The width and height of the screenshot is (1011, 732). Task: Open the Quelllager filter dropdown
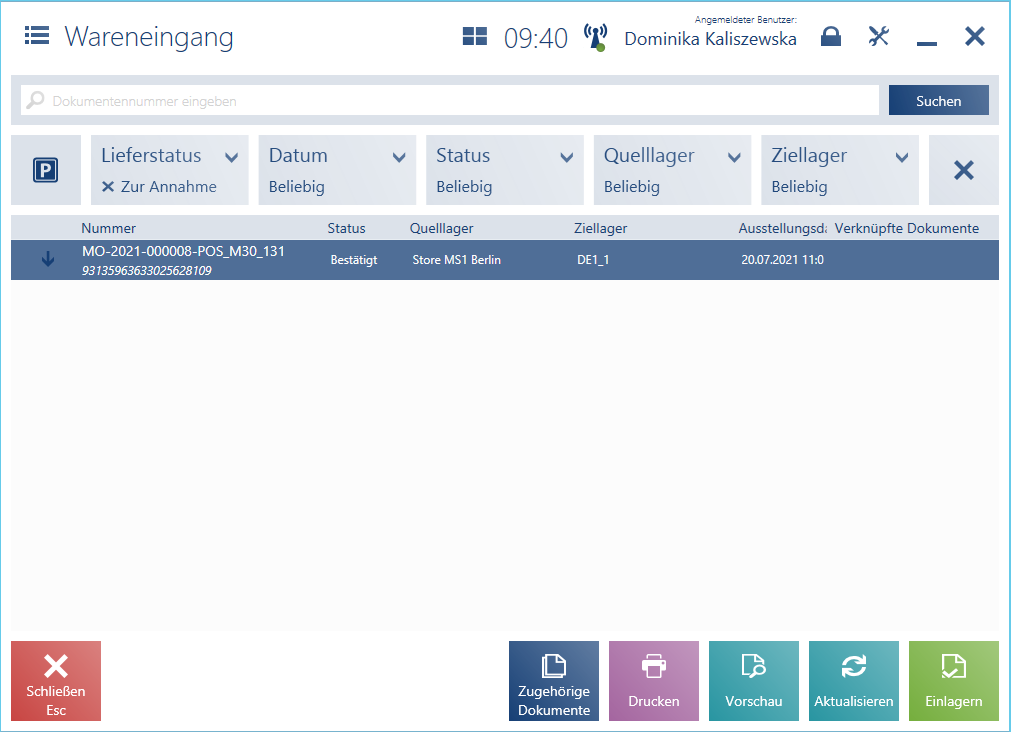pos(734,157)
